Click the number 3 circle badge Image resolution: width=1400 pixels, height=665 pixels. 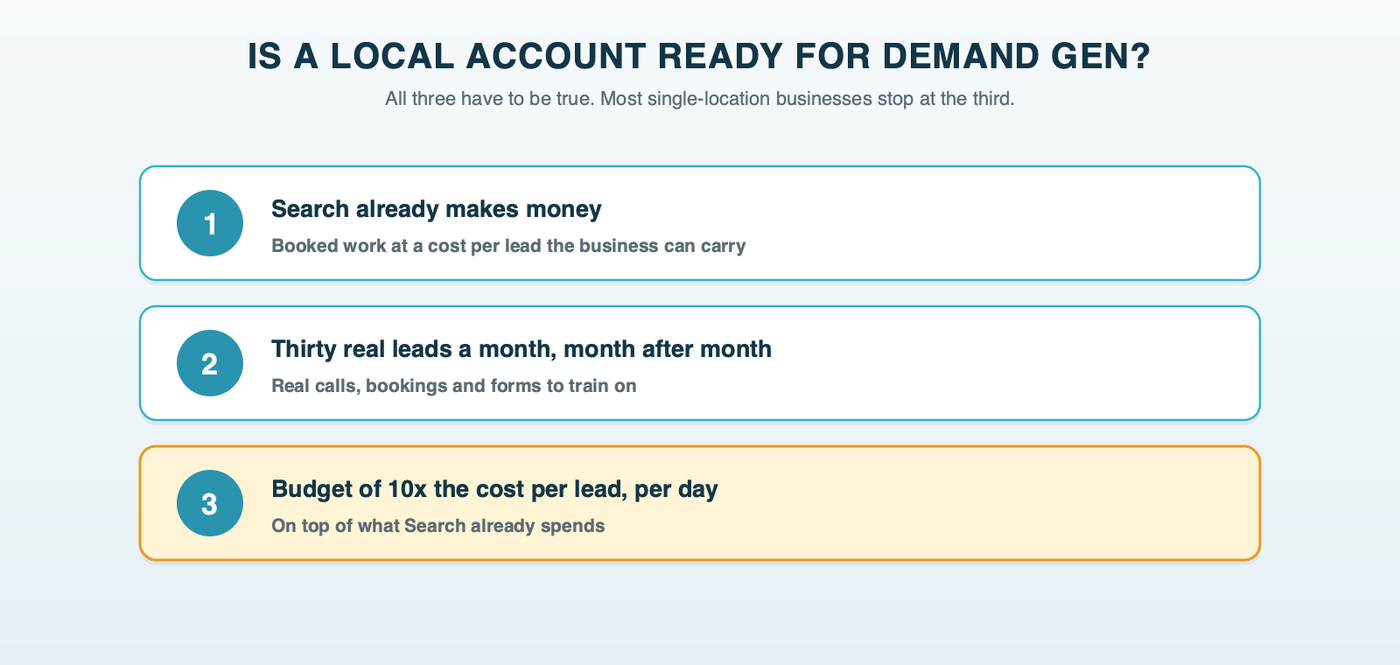[210, 503]
